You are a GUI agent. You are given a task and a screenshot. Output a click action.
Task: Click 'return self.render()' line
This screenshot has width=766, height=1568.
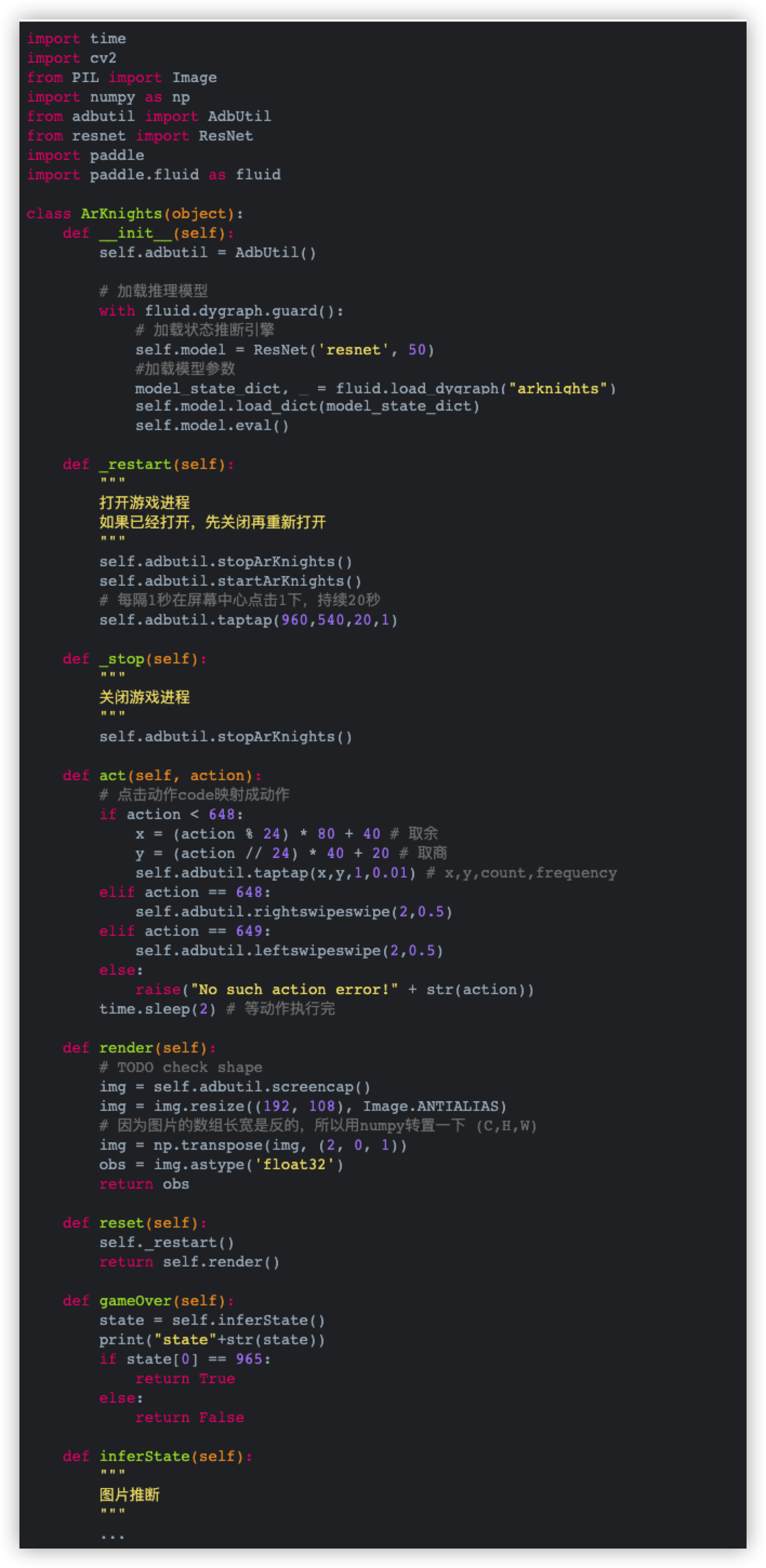(x=189, y=1263)
